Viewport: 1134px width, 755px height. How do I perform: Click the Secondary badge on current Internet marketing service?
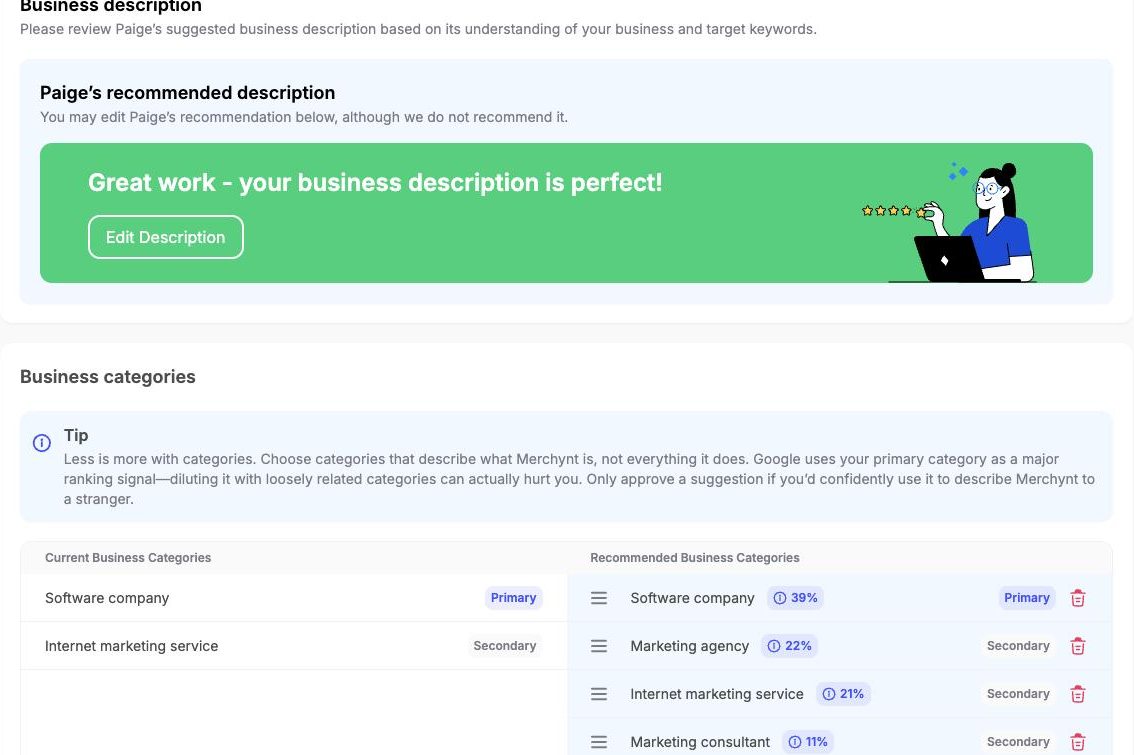coord(505,646)
